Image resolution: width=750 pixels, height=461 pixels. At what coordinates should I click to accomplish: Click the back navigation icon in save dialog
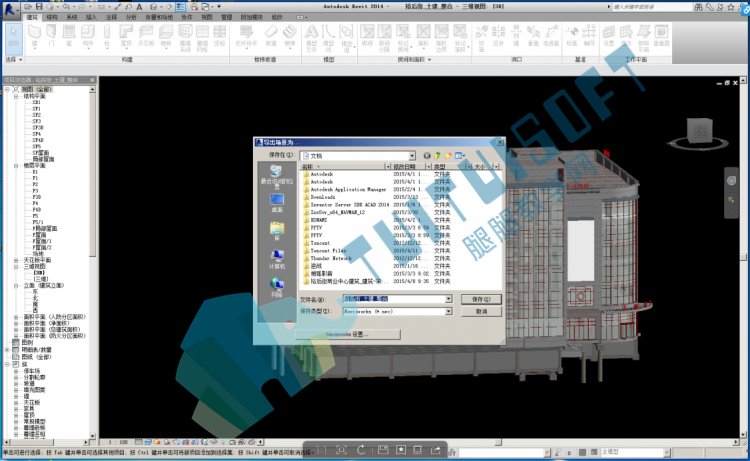click(x=427, y=155)
